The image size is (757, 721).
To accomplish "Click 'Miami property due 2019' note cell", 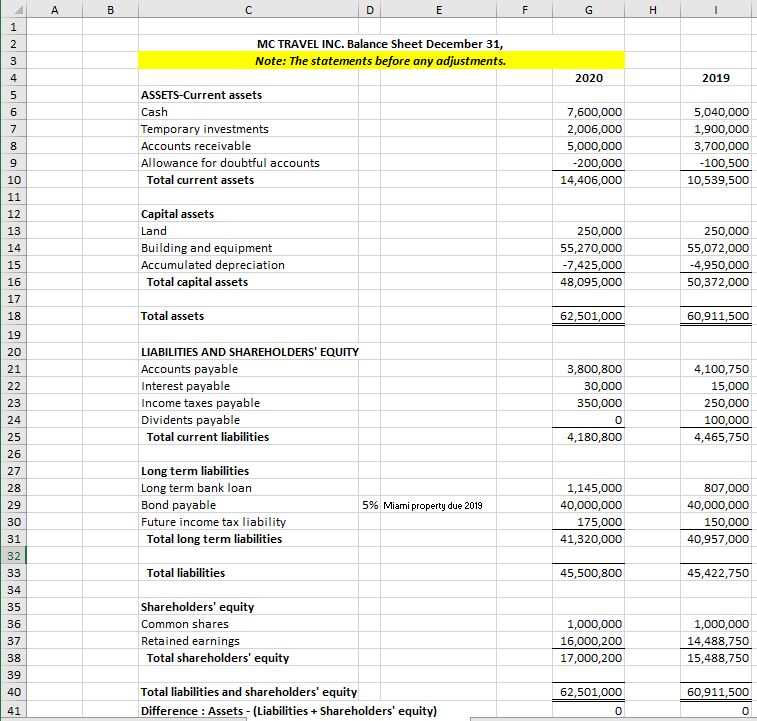I will click(438, 505).
